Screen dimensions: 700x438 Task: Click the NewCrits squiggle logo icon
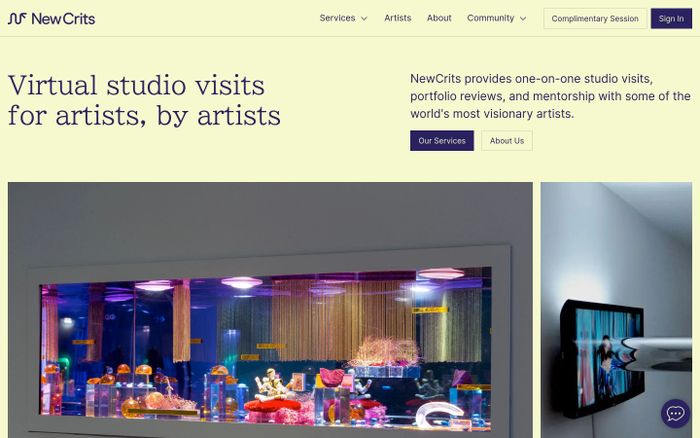click(17, 19)
